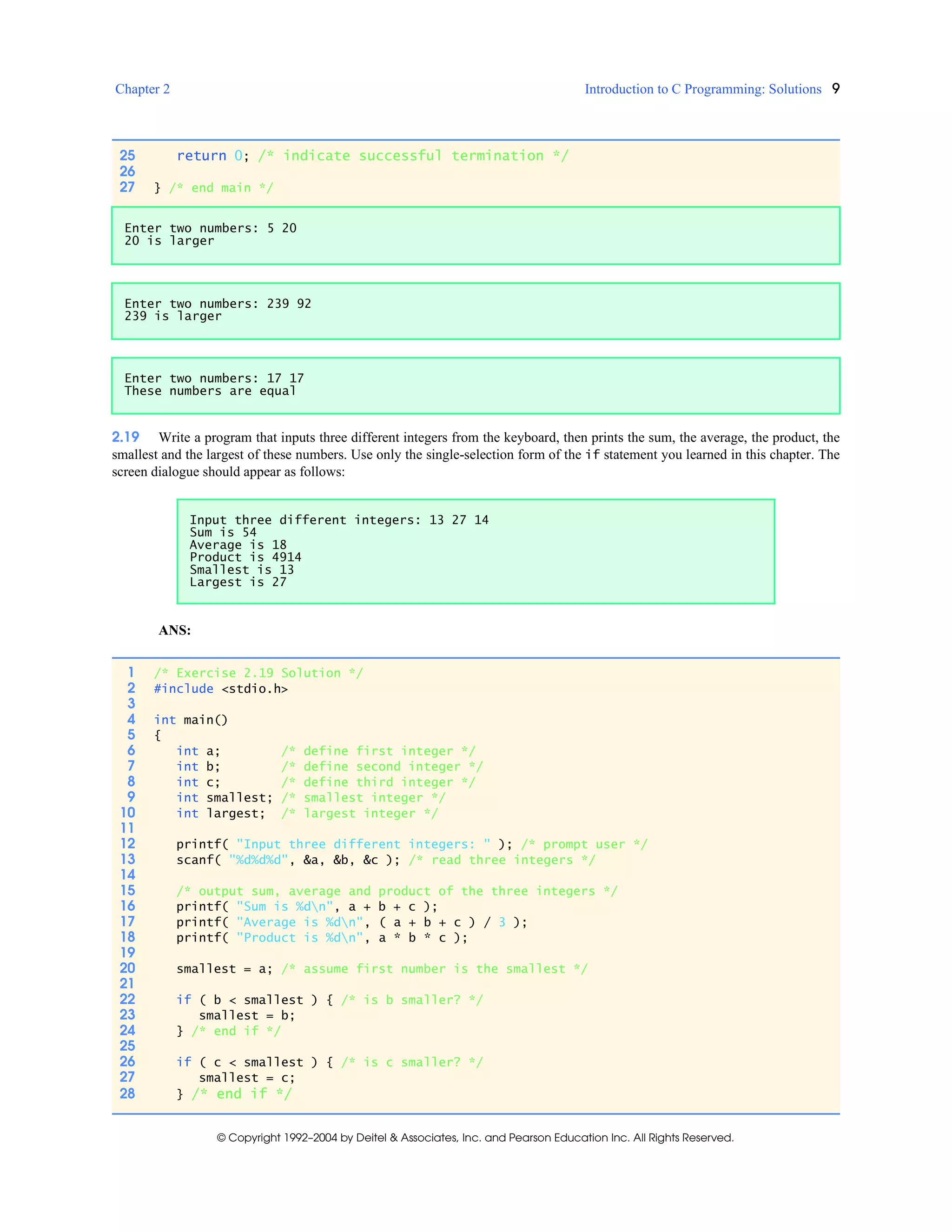Image resolution: width=952 pixels, height=1232 pixels.
Task: Click the '20 is larger' output line
Action: click(169, 241)
